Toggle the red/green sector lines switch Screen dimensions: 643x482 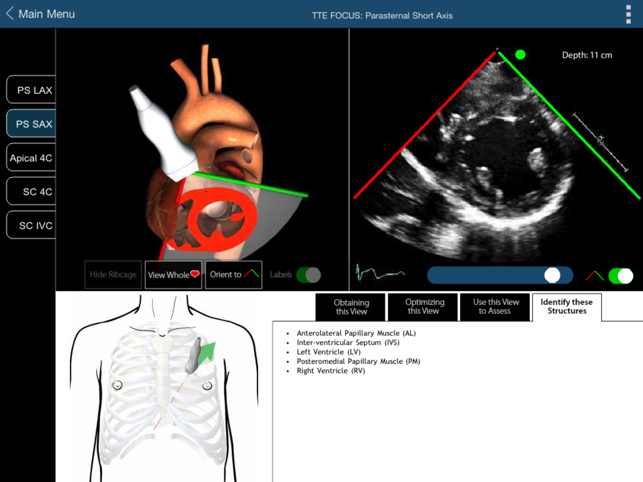620,275
